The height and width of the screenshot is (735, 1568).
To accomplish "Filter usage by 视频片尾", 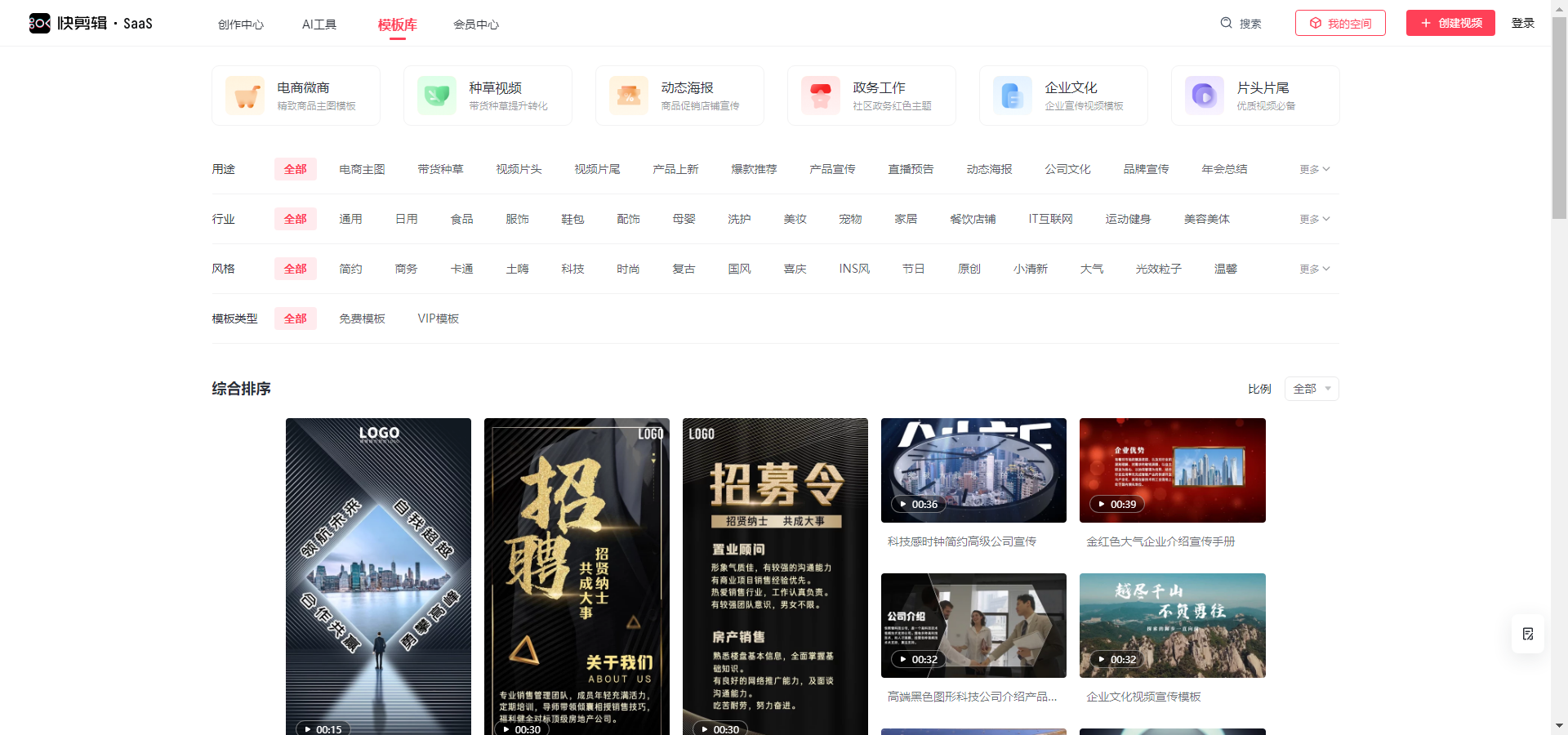I will [598, 169].
